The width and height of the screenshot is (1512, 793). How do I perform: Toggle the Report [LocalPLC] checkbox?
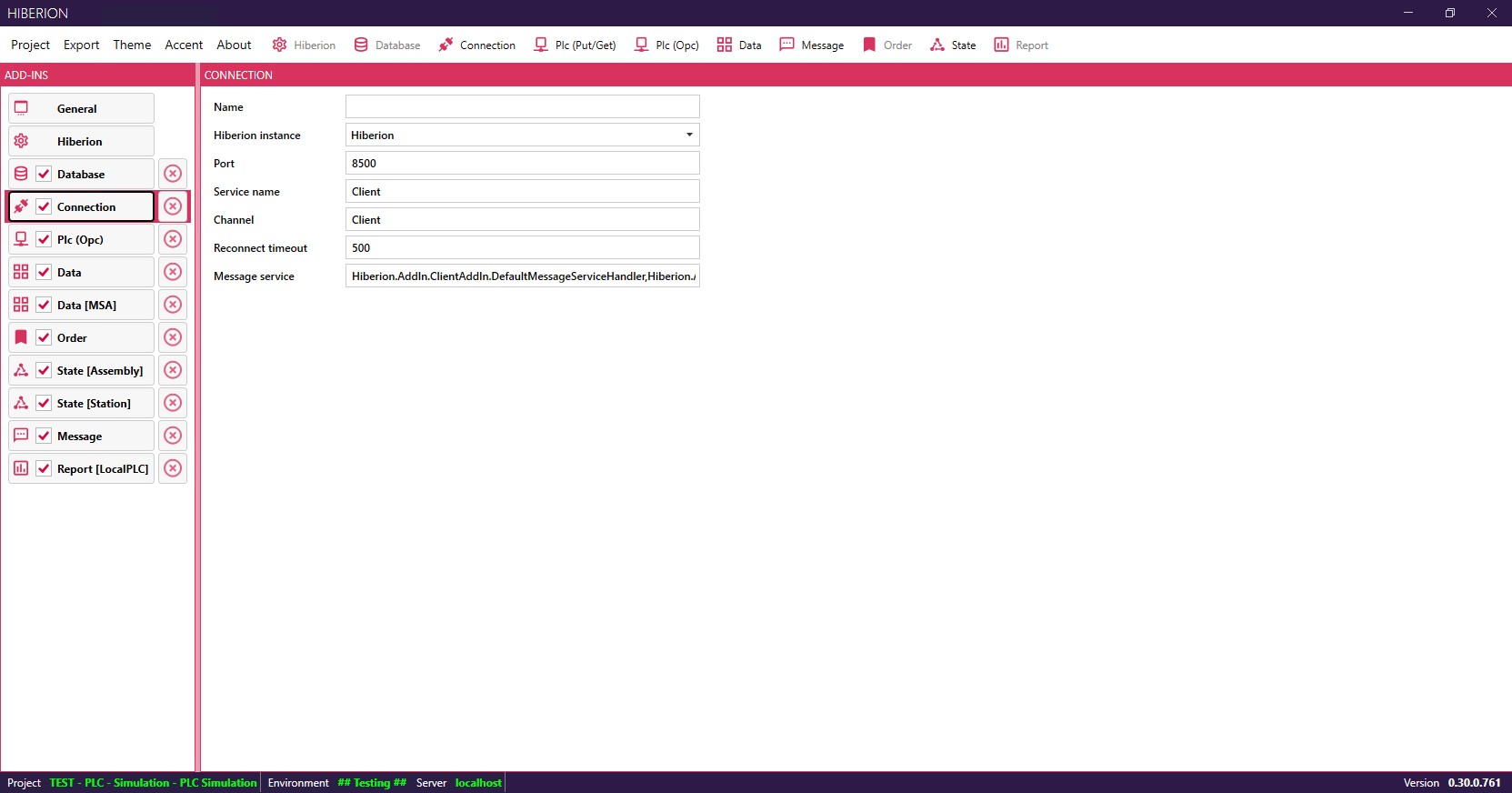44,468
